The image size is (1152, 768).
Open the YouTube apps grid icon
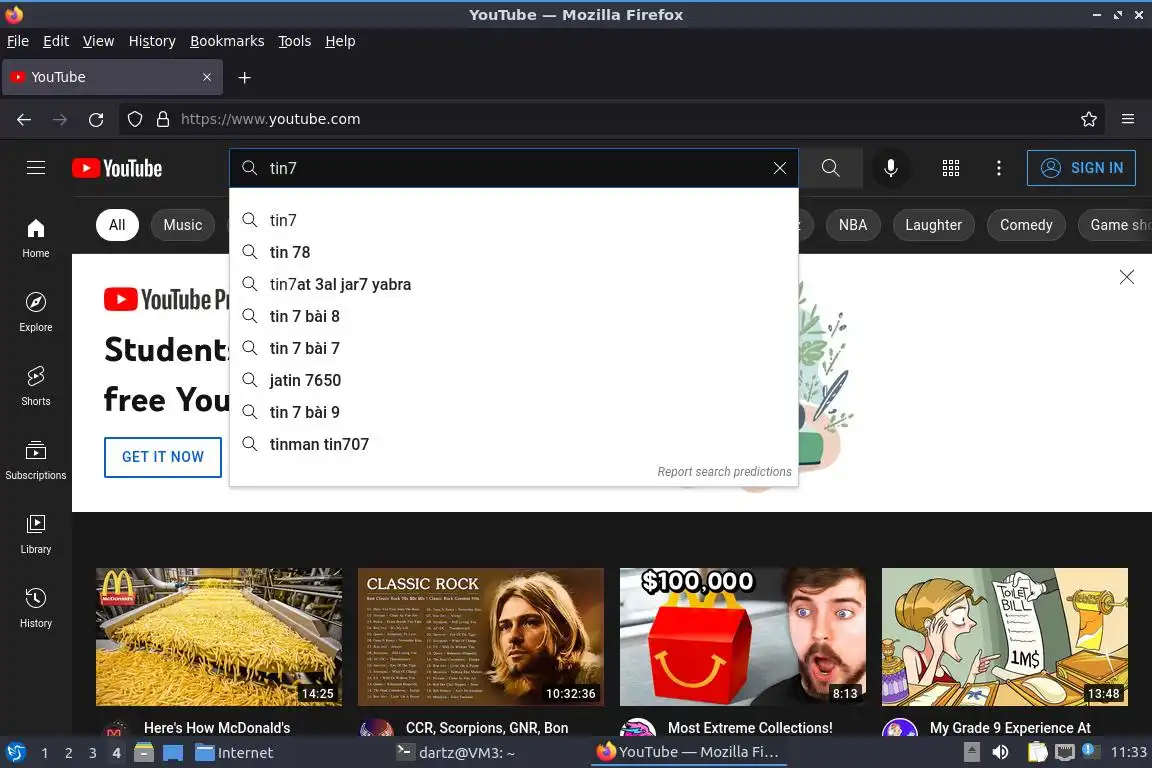coord(951,168)
